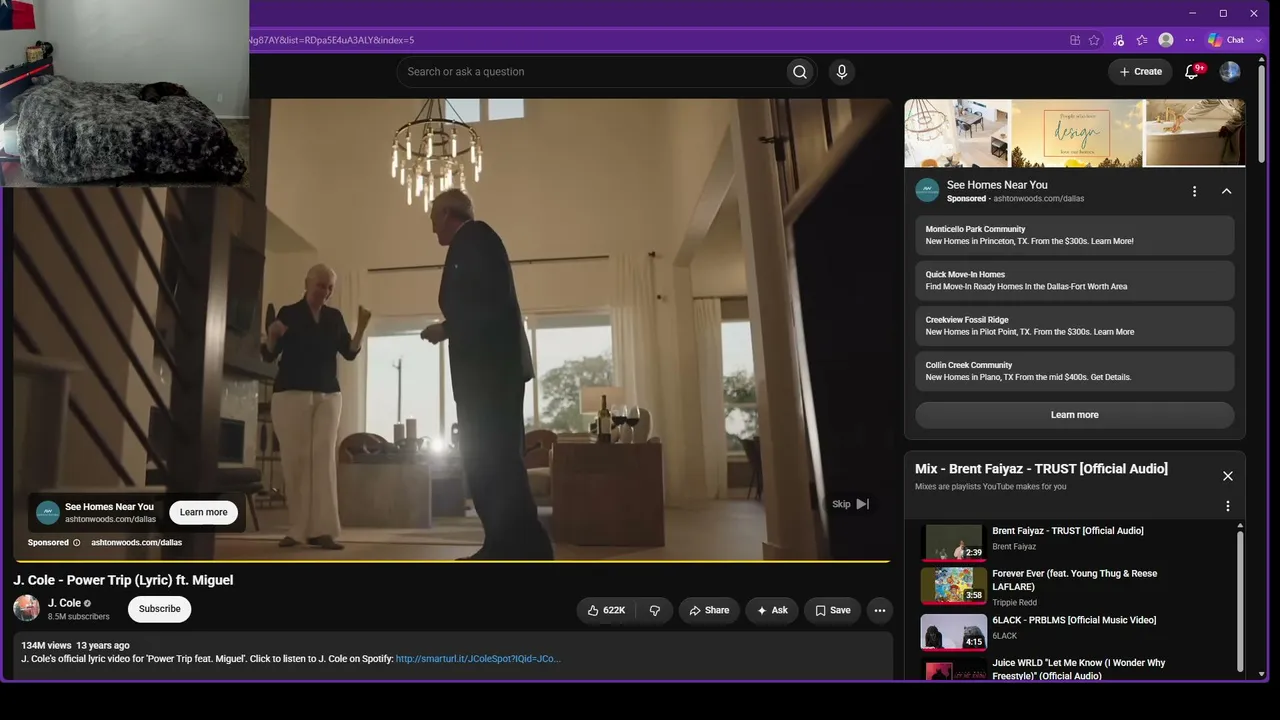
Task: Click the Ashton Woods advertiser logo in video overlay
Action: coord(48,513)
